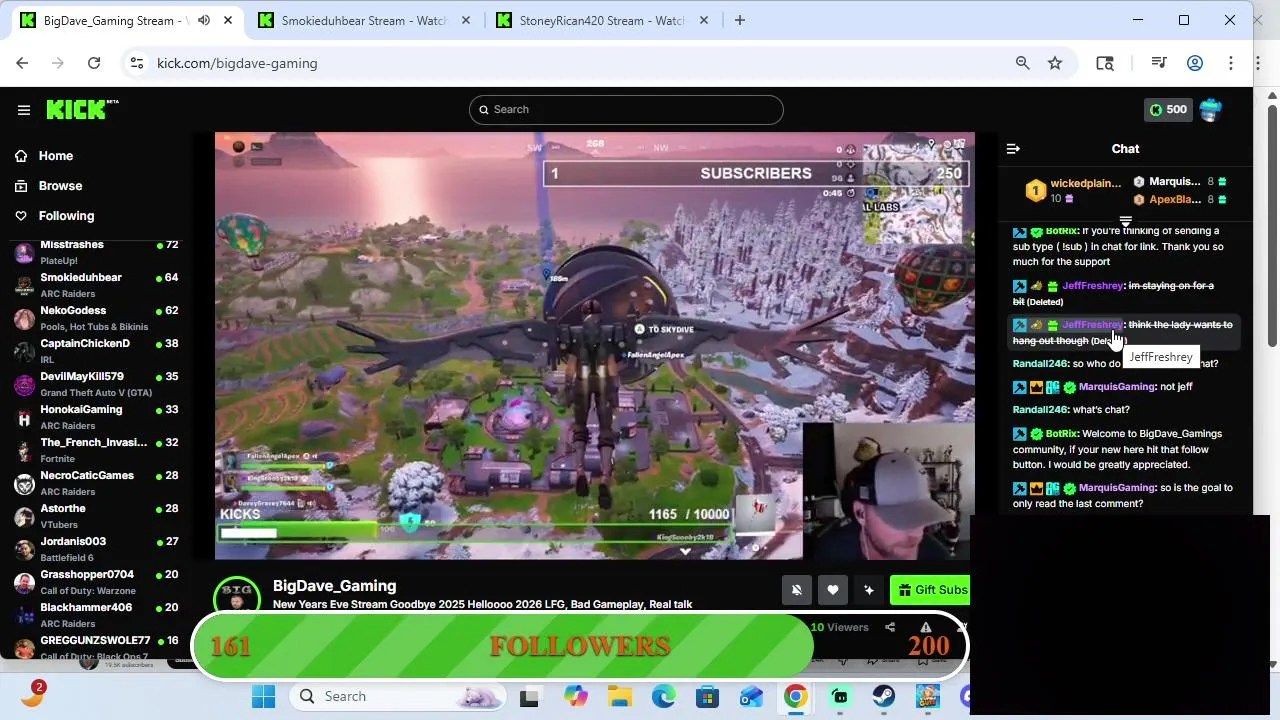
Task: Click JeffFreshrey username in second deleted message
Action: (x=1092, y=325)
